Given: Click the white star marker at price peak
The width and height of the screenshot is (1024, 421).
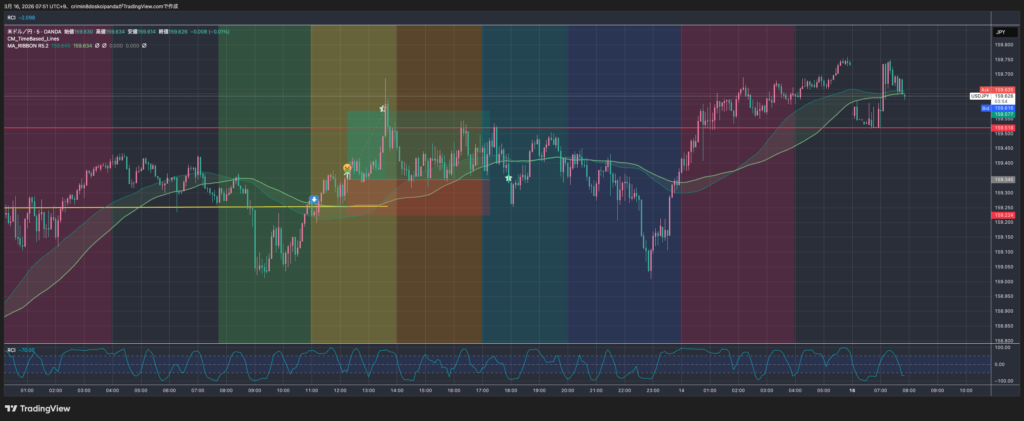Looking at the screenshot, I should (382, 107).
